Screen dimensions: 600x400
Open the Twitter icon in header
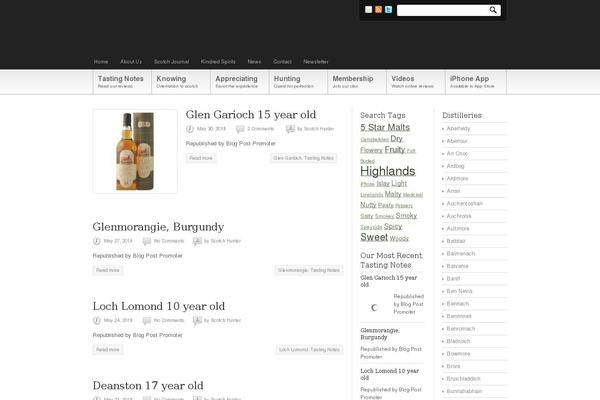pyautogui.click(x=388, y=10)
